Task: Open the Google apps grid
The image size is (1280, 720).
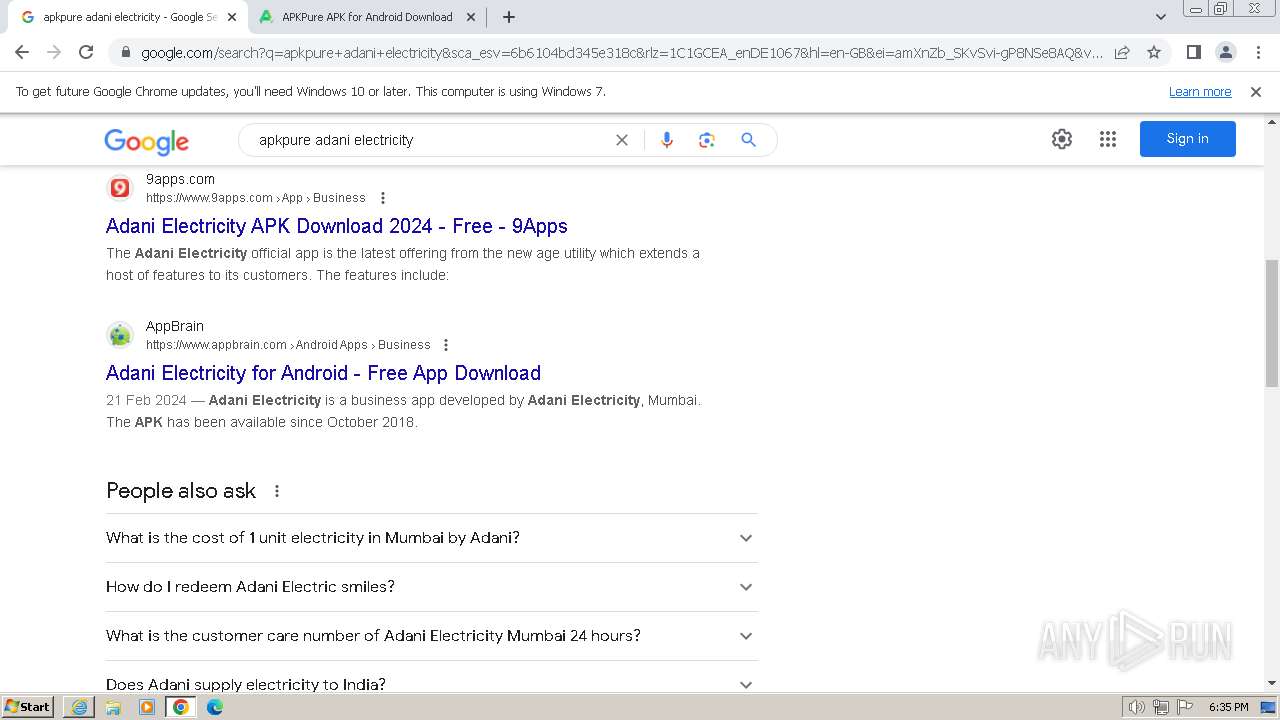Action: (x=1108, y=139)
